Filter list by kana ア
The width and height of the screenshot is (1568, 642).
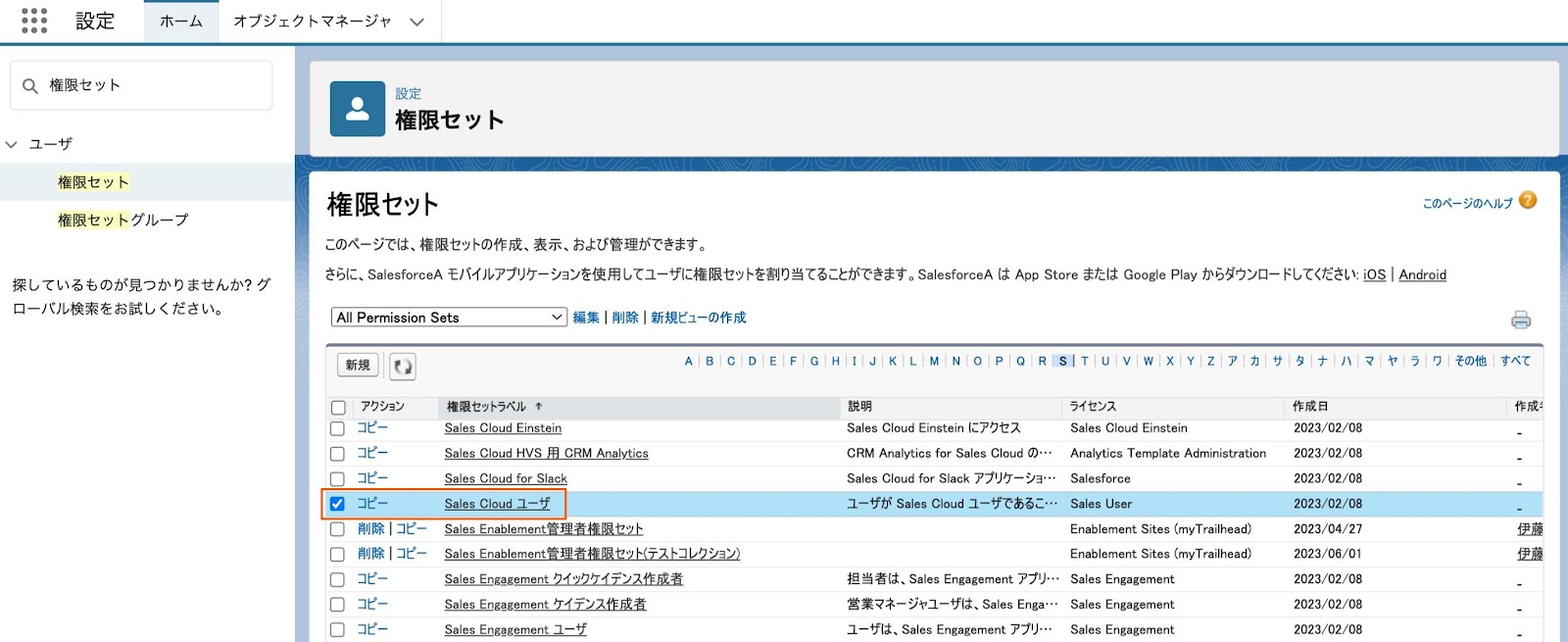1233,362
